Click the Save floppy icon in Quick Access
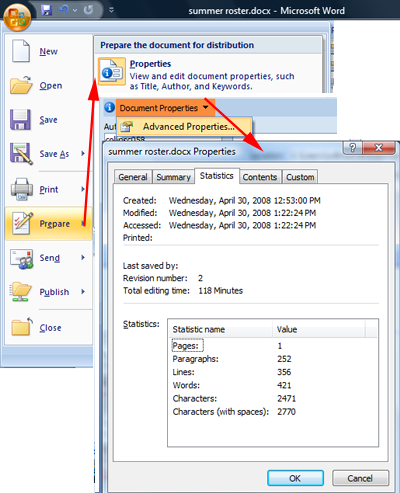The height and width of the screenshot is (493, 400). tap(46, 10)
